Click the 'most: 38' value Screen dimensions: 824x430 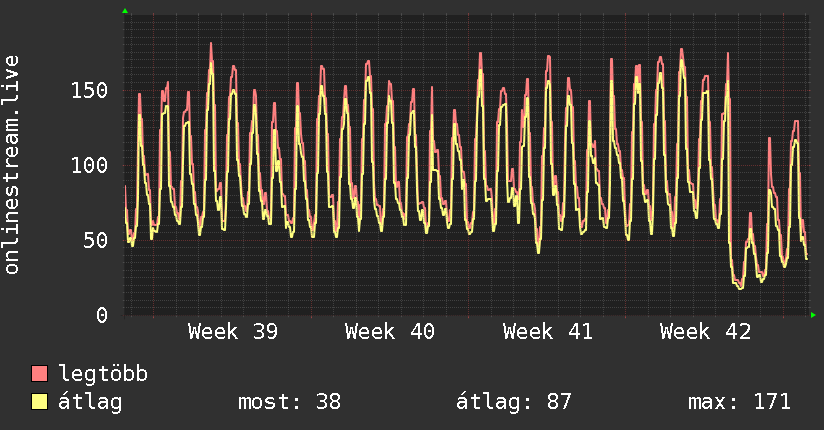click(x=290, y=402)
